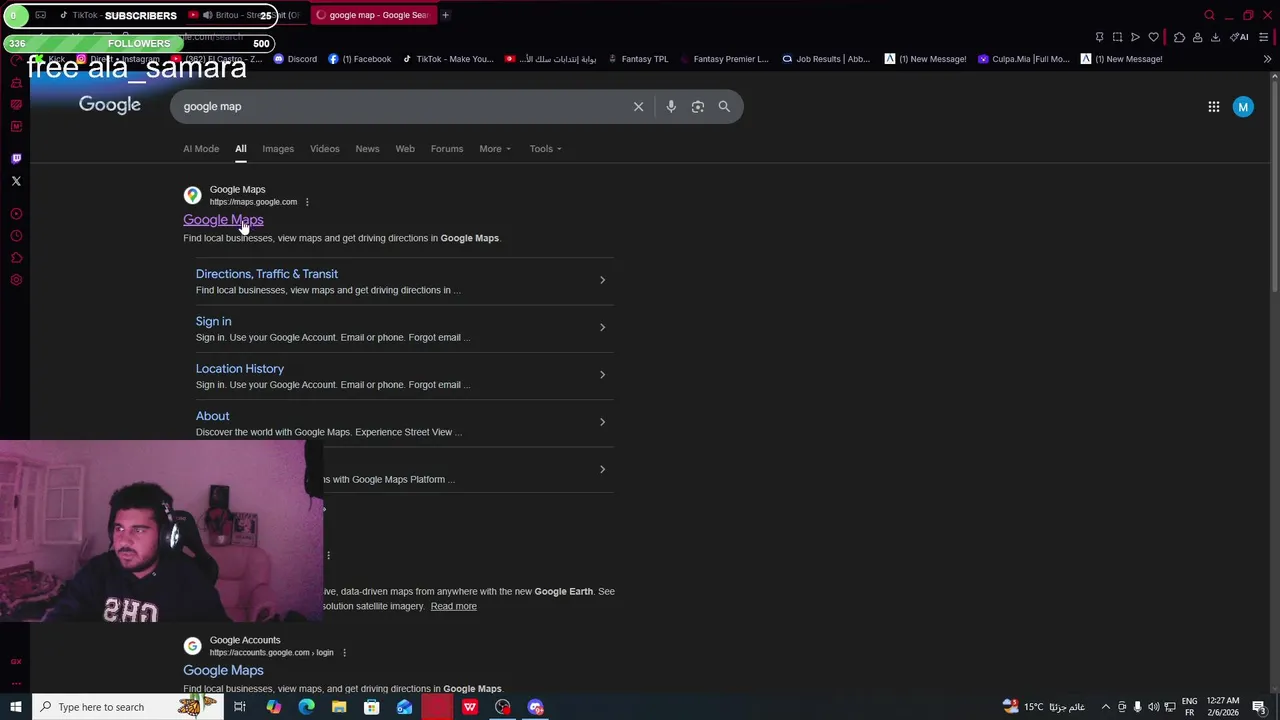Click the magnifier search submit icon
1280x720 pixels.
[724, 107]
